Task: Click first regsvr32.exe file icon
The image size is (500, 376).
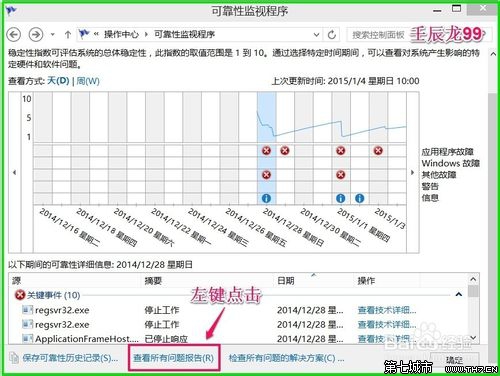Action: click(x=27, y=310)
